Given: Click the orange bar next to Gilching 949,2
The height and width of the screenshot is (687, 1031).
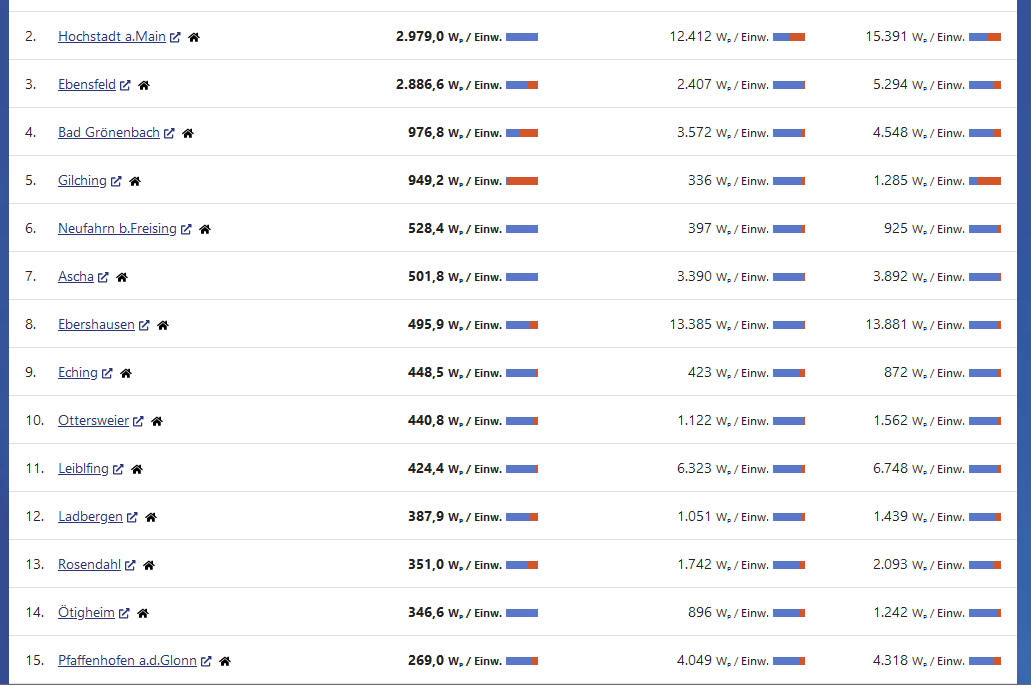Looking at the screenshot, I should tap(522, 181).
